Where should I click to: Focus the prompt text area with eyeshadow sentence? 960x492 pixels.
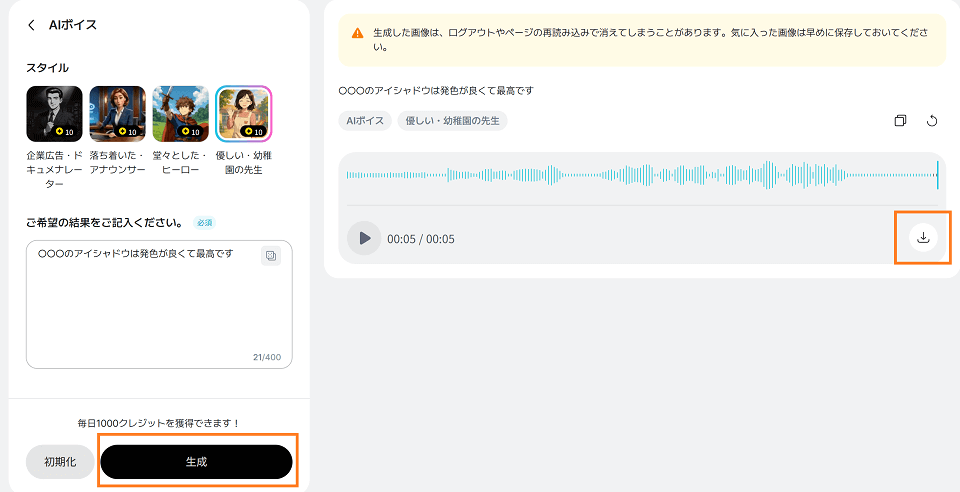pos(159,304)
